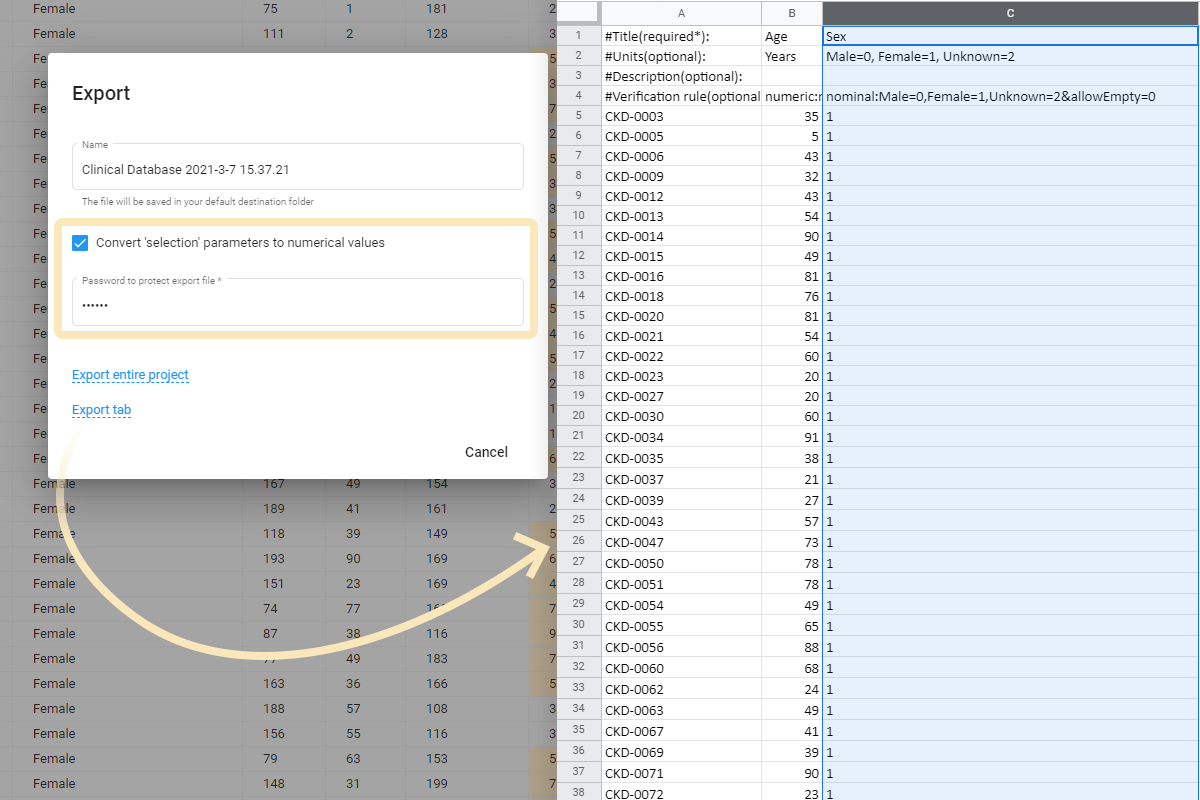The image size is (1200, 800).
Task: Select cell 'Male=0, Female=1, Unknown=2'
Action: click(1010, 56)
